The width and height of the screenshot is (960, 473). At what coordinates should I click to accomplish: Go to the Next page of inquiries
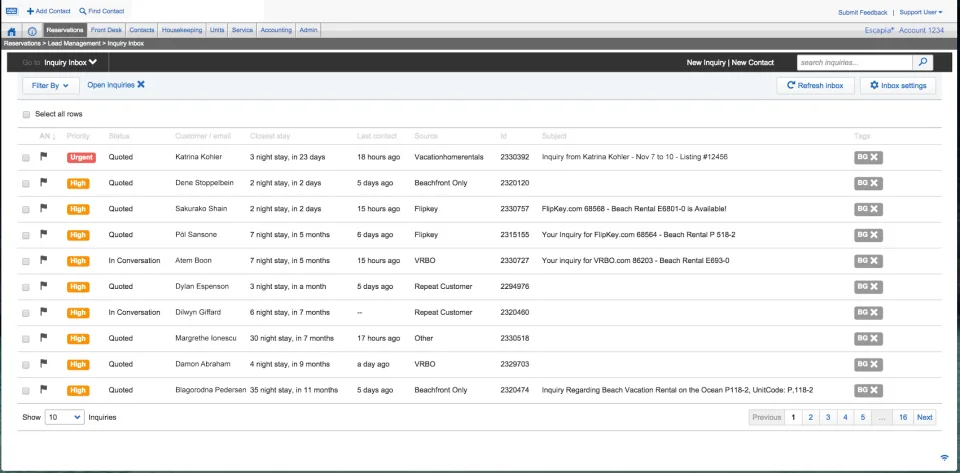[924, 417]
